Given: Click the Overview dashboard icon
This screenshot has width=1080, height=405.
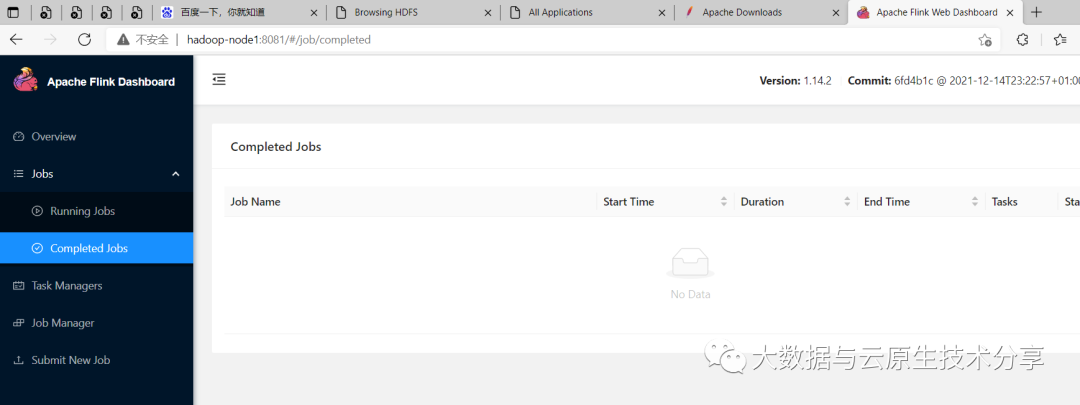Looking at the screenshot, I should coord(19,136).
